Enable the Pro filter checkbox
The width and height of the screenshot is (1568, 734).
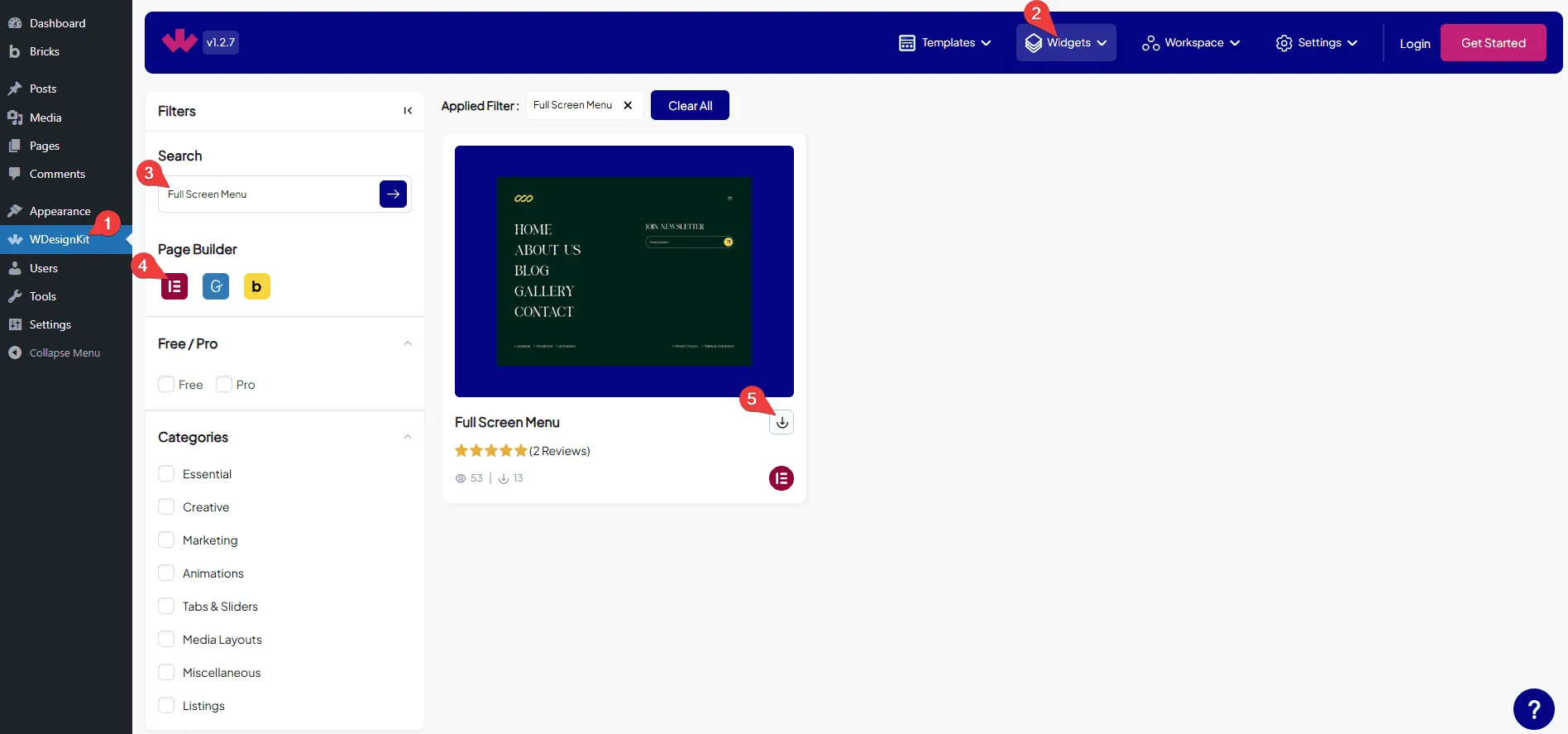pyautogui.click(x=224, y=385)
